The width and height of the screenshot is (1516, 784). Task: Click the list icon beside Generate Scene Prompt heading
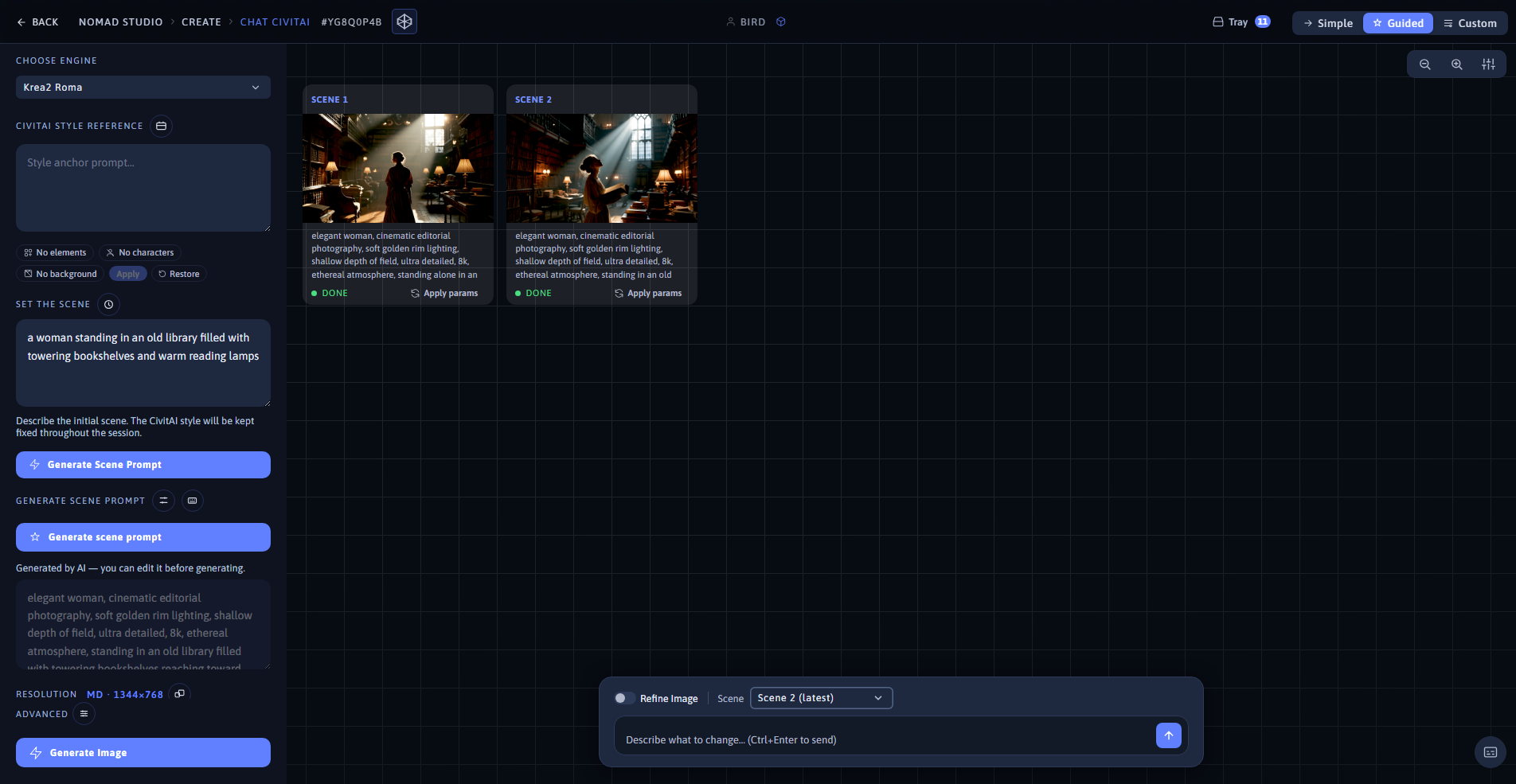tap(163, 501)
